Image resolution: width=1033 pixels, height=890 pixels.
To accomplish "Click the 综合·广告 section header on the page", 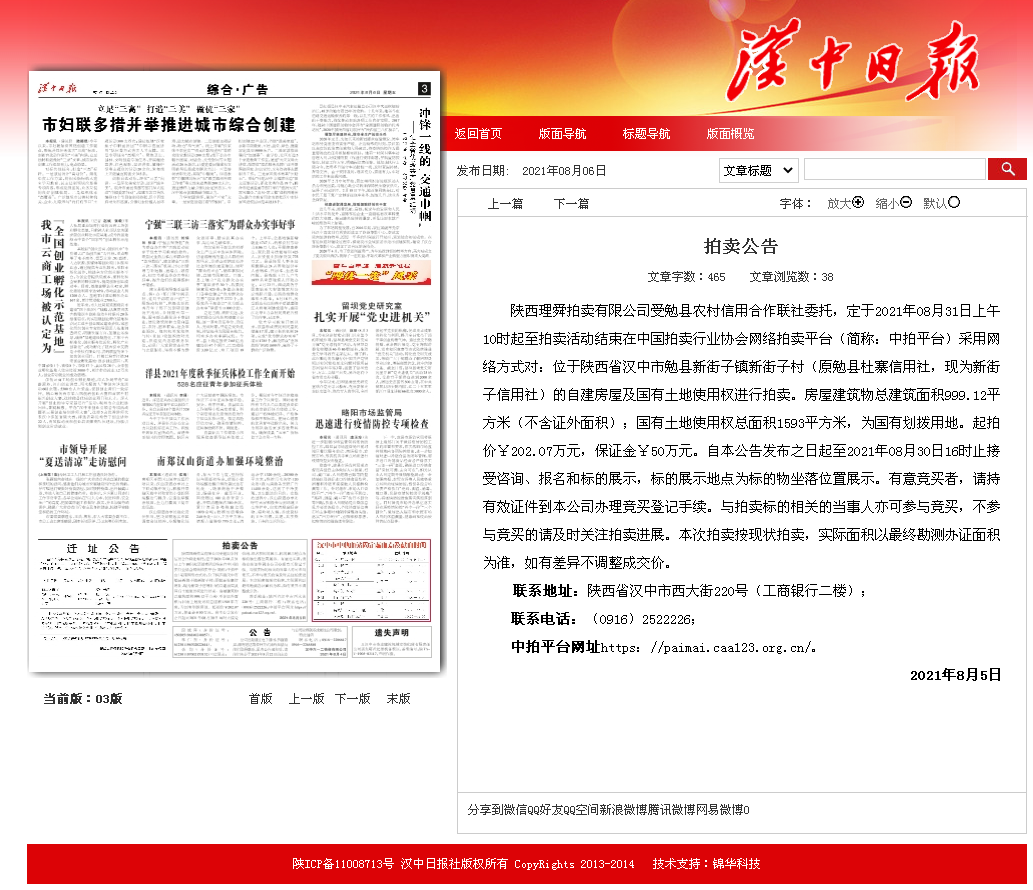I will tap(237, 90).
